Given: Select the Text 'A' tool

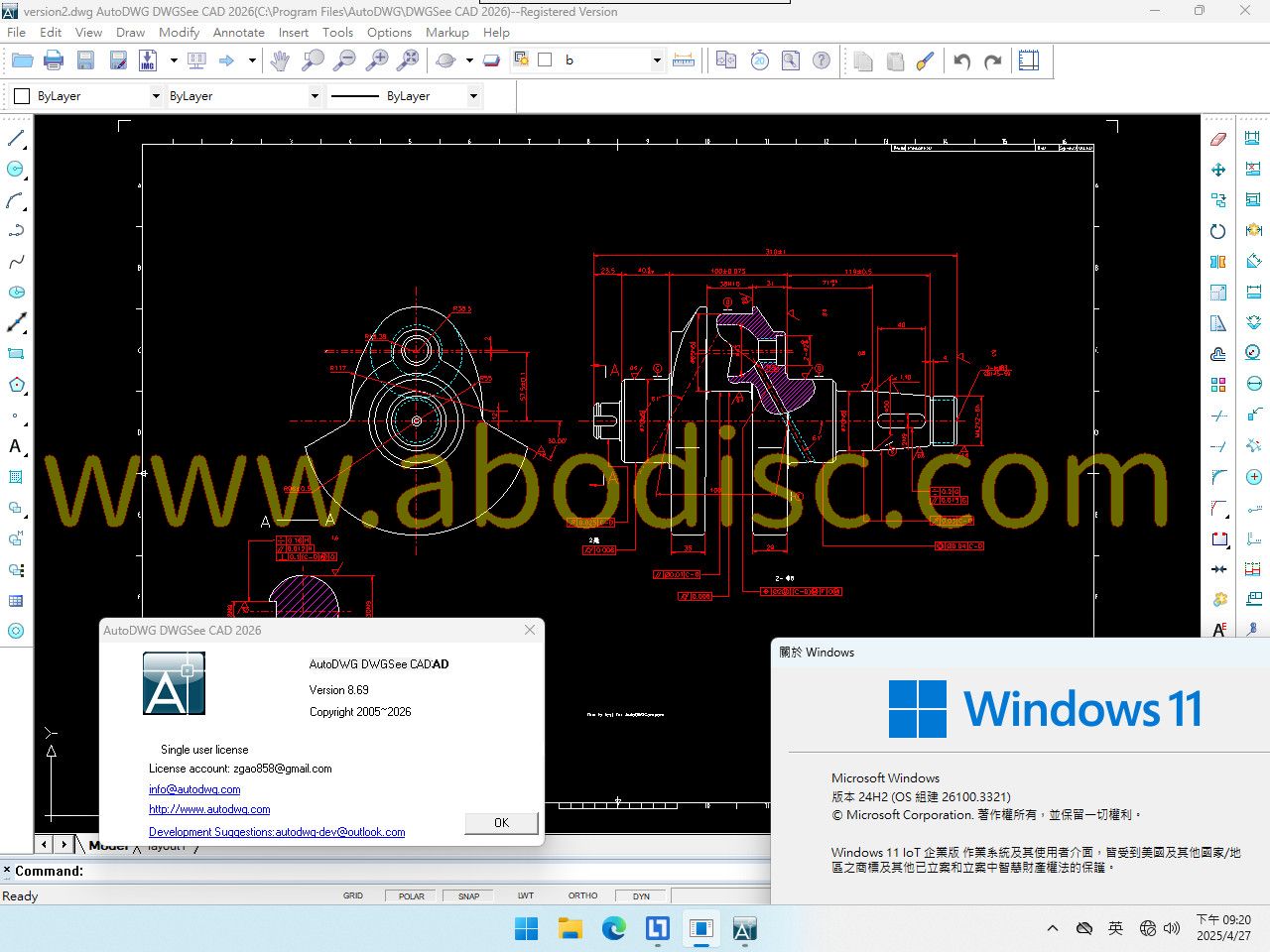Looking at the screenshot, I should tap(16, 446).
